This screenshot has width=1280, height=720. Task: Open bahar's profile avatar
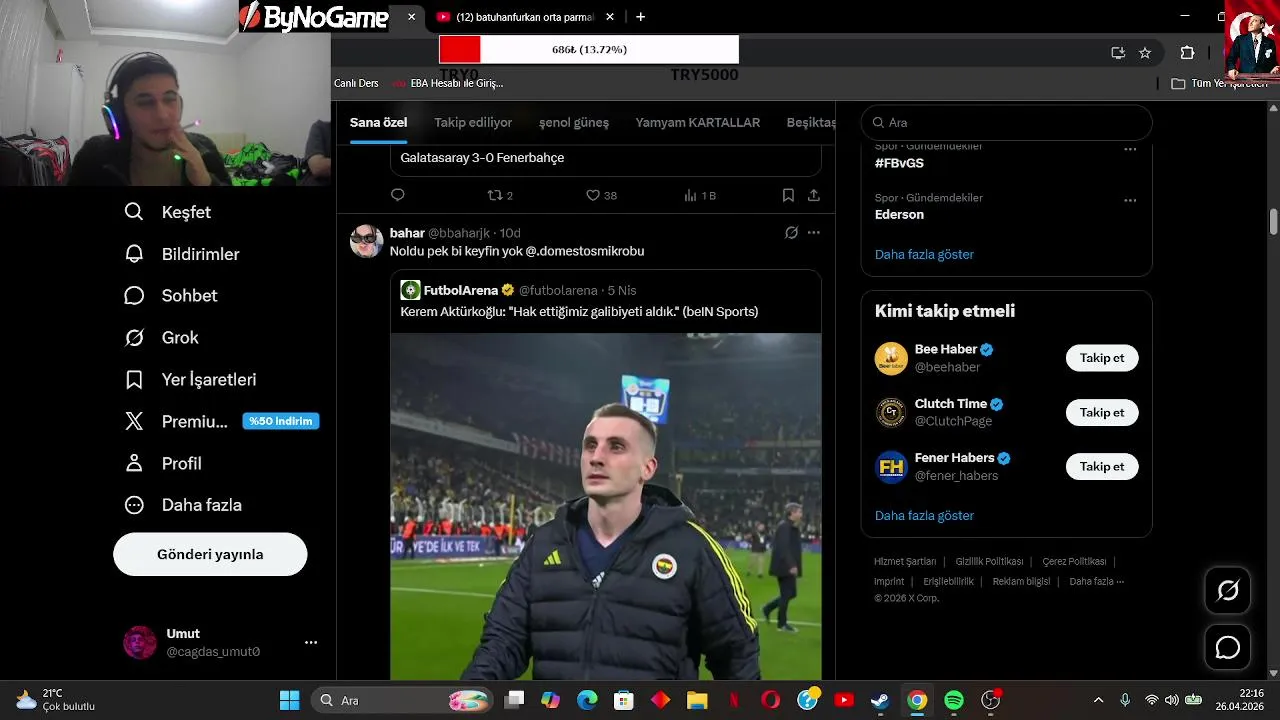367,241
